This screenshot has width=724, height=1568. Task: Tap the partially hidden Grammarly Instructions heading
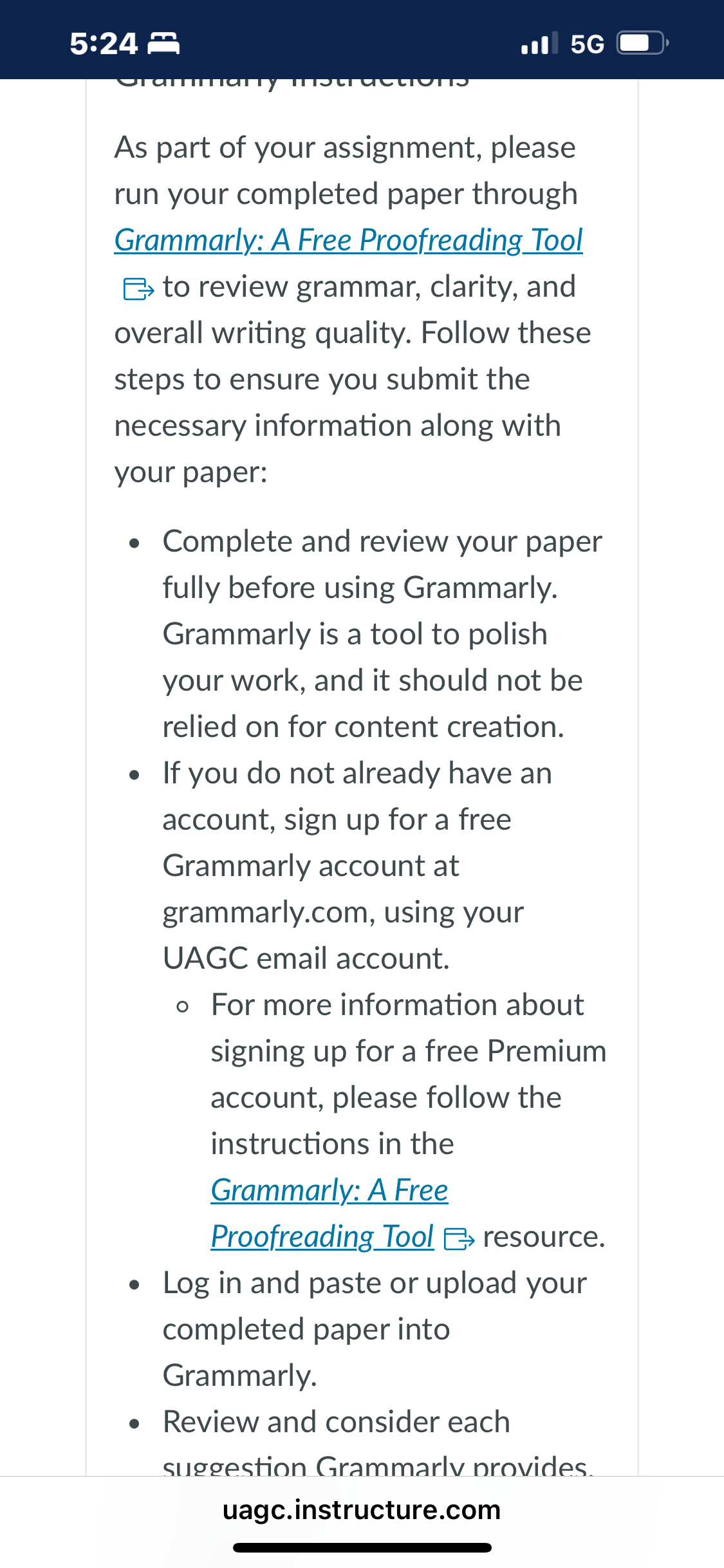click(x=292, y=82)
